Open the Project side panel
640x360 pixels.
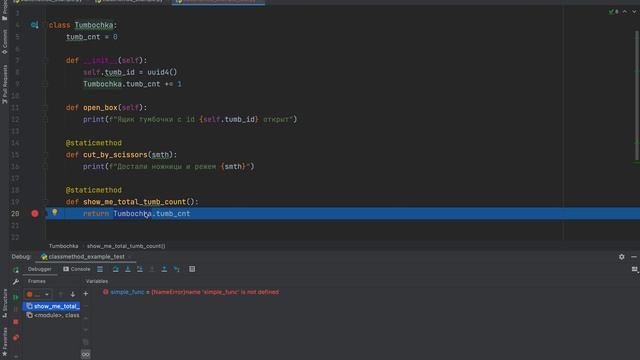click(4, 10)
